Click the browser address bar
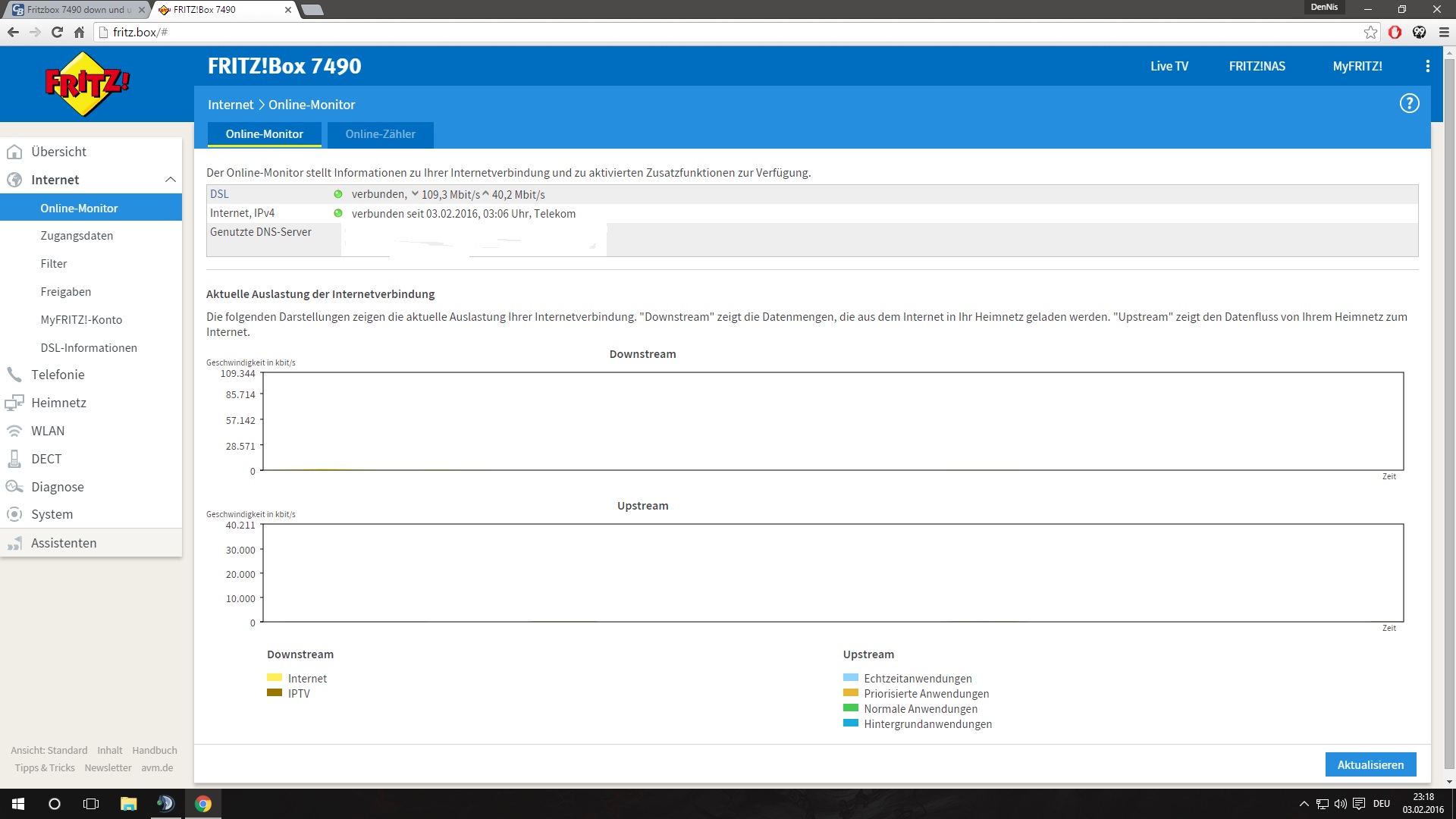This screenshot has height=819, width=1456. 728,32
